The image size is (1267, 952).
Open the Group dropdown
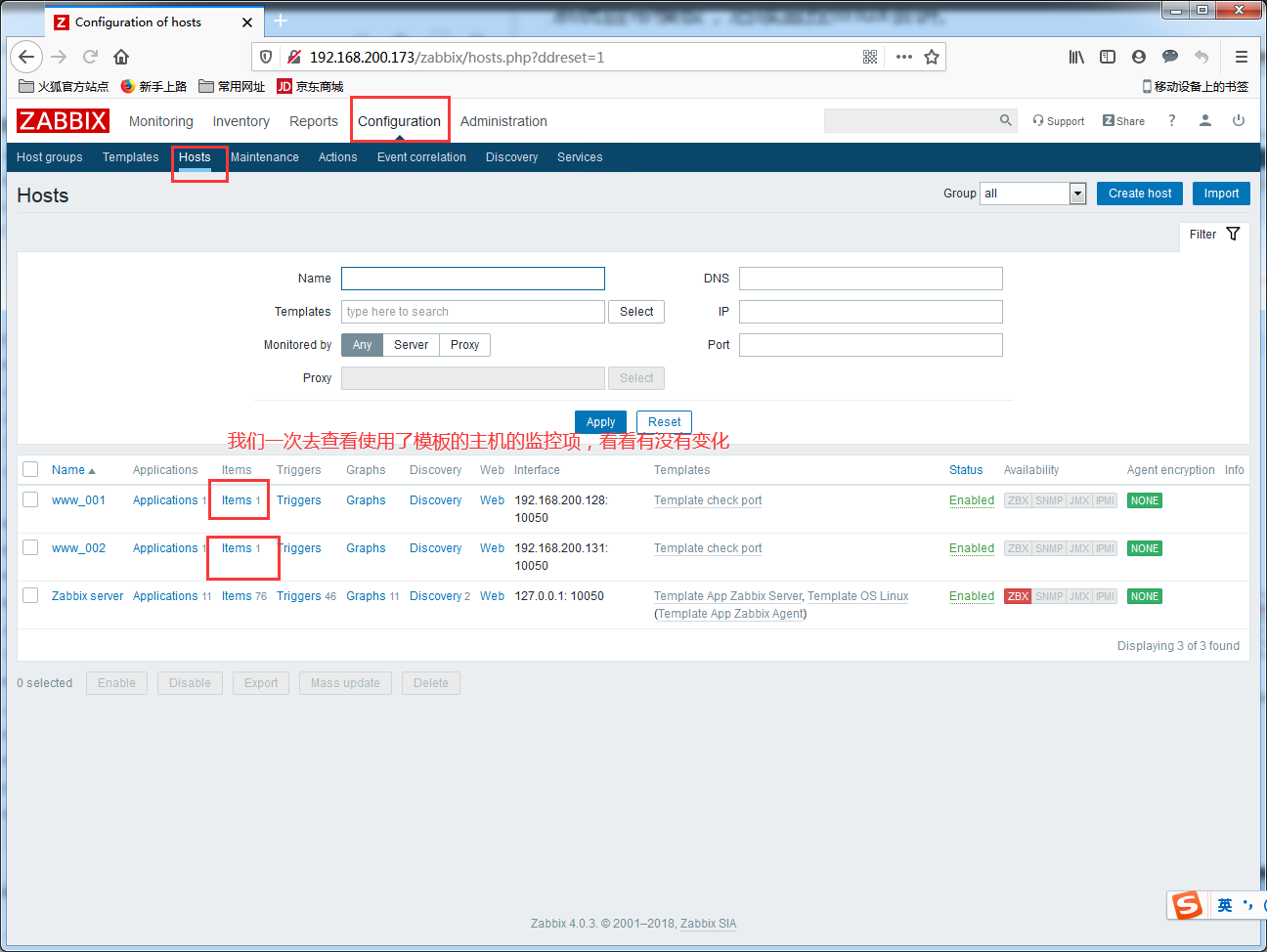pyautogui.click(x=1033, y=194)
